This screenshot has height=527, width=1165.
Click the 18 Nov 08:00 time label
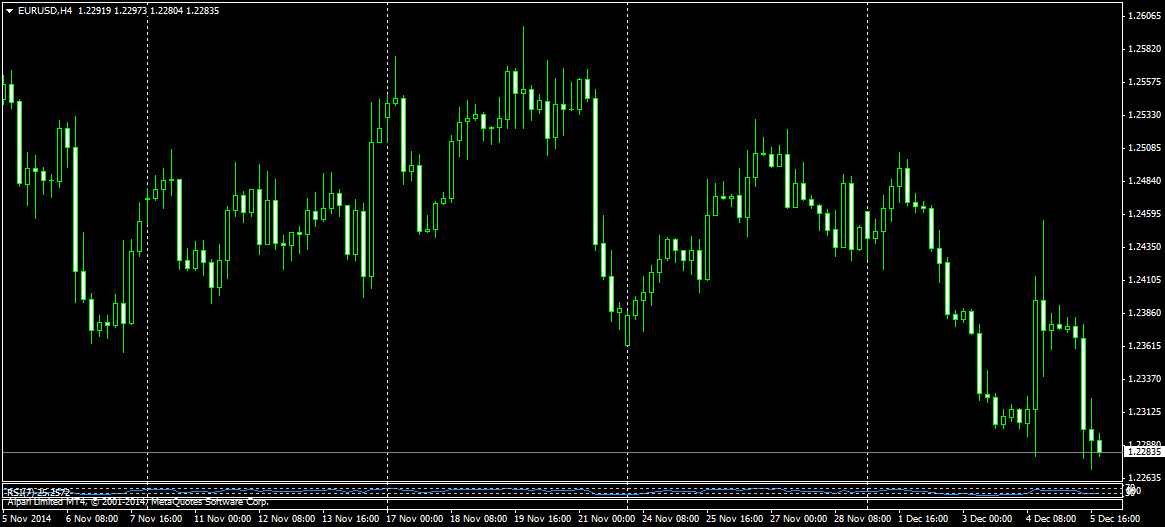pyautogui.click(x=476, y=518)
